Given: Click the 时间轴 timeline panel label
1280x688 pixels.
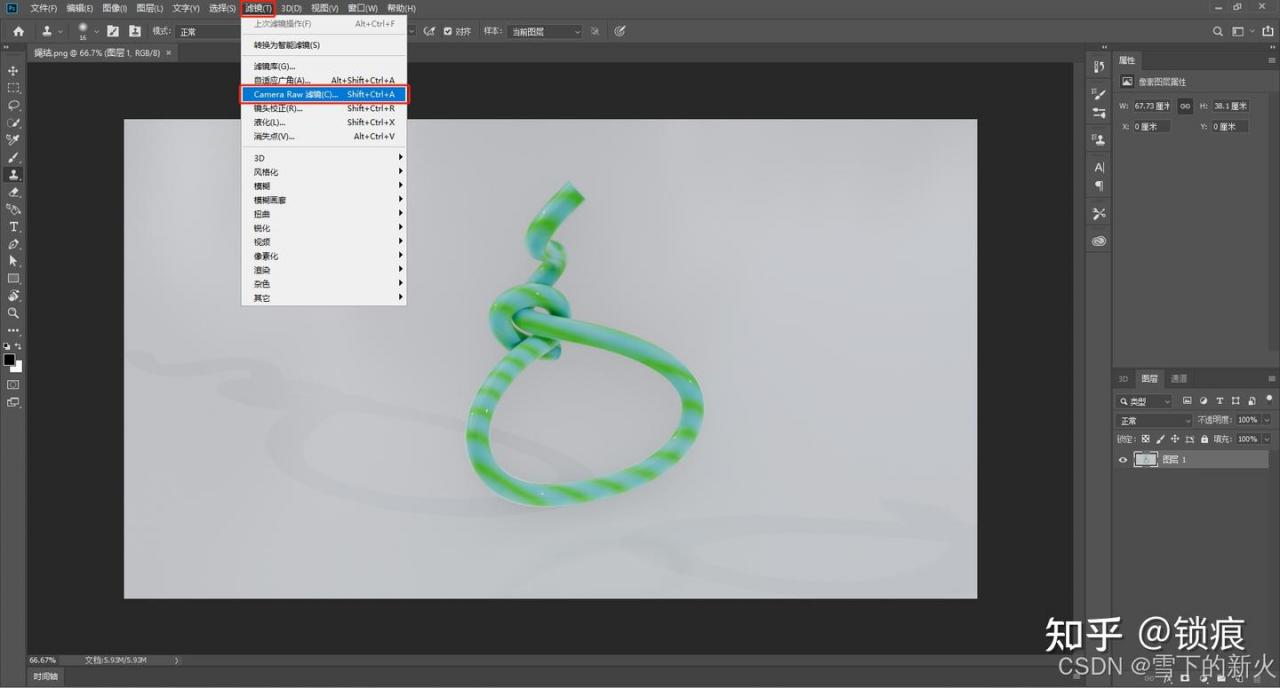Looking at the screenshot, I should click(46, 677).
